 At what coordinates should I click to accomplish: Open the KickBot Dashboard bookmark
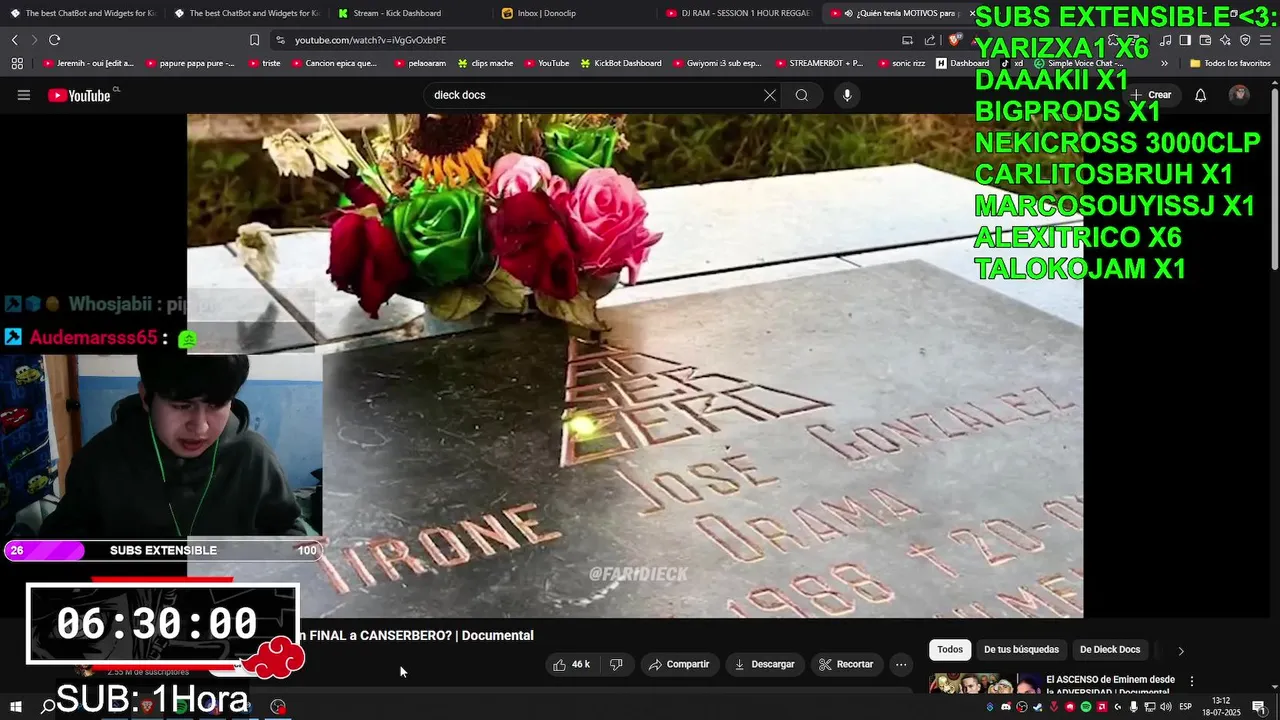click(x=621, y=63)
